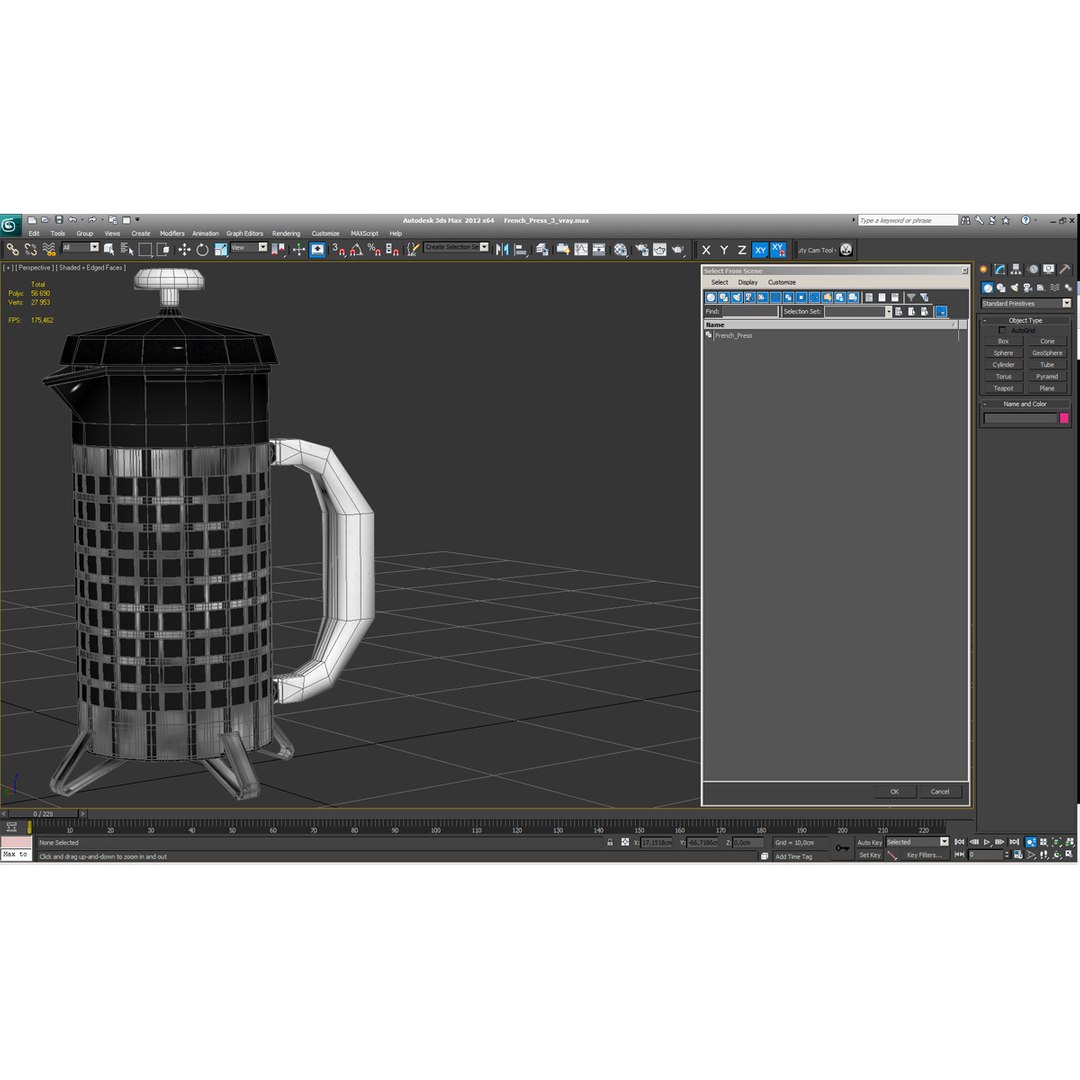
Task: Collapse the Name and Color rollout
Action: pyautogui.click(x=1025, y=404)
